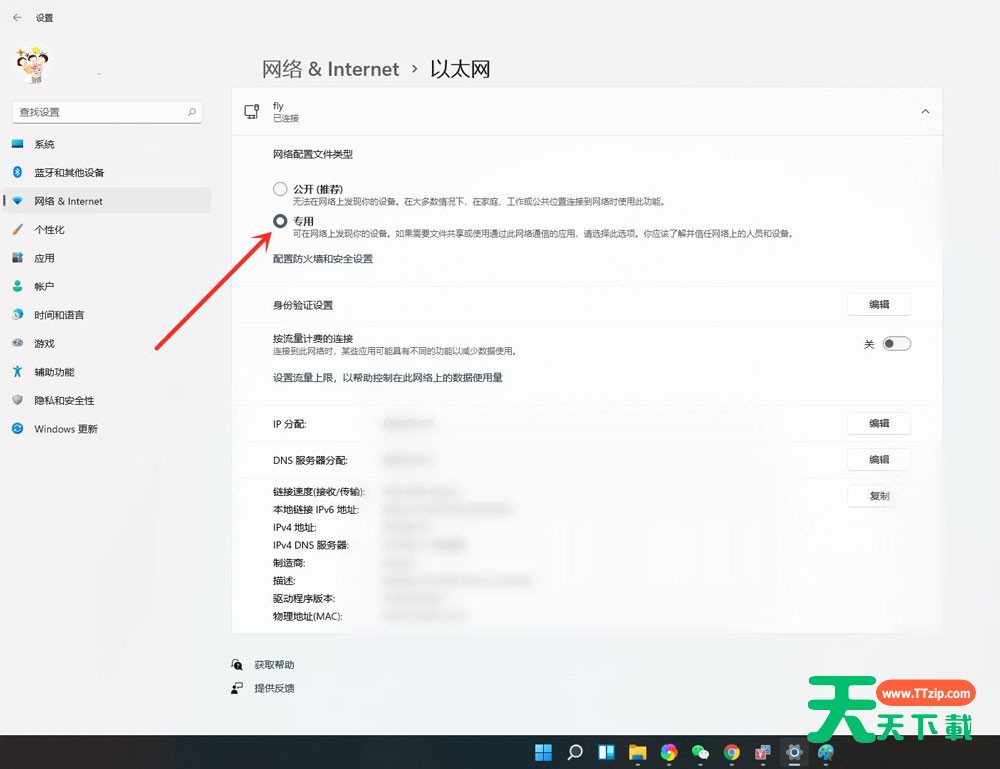Image resolution: width=1000 pixels, height=769 pixels.
Task: Select 隐私和安全性 in the sidebar
Action: [x=64, y=400]
